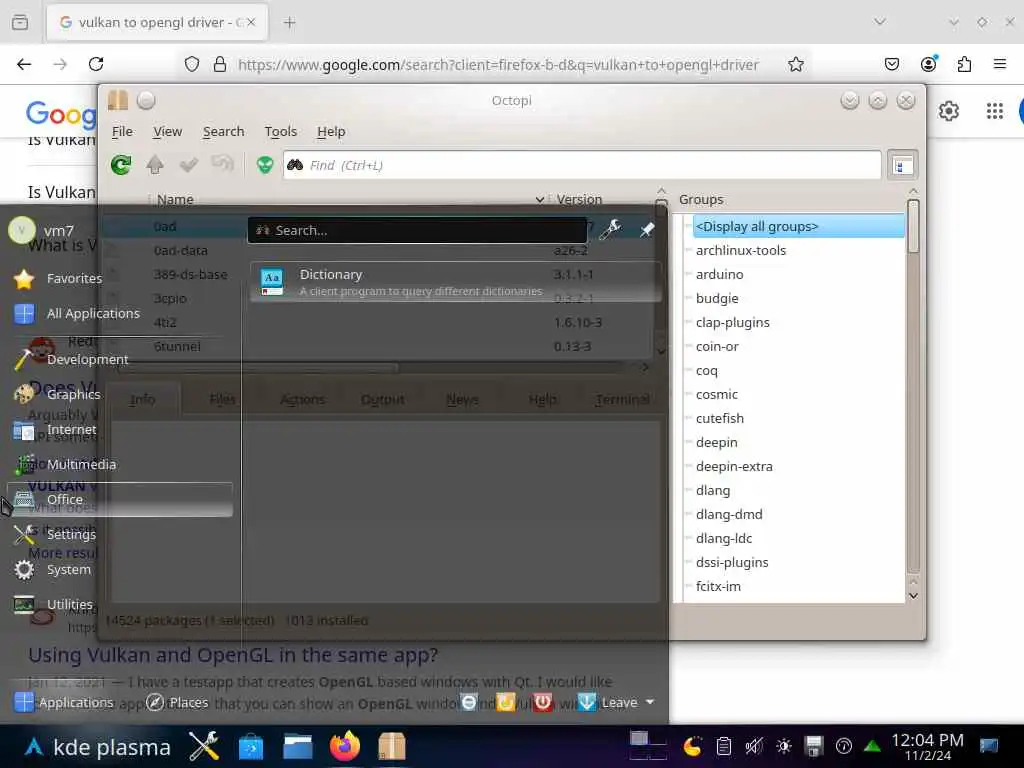Image resolution: width=1024 pixels, height=768 pixels.
Task: Open the View menu in Octopi
Action: point(167,131)
